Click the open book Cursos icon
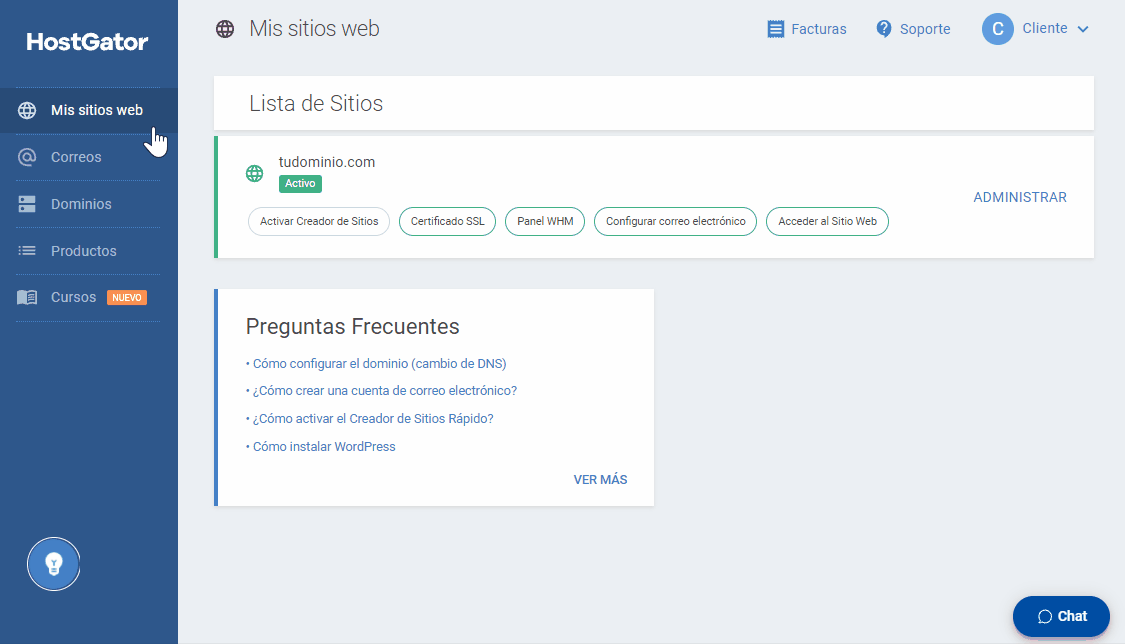The image size is (1125, 644). 27,297
